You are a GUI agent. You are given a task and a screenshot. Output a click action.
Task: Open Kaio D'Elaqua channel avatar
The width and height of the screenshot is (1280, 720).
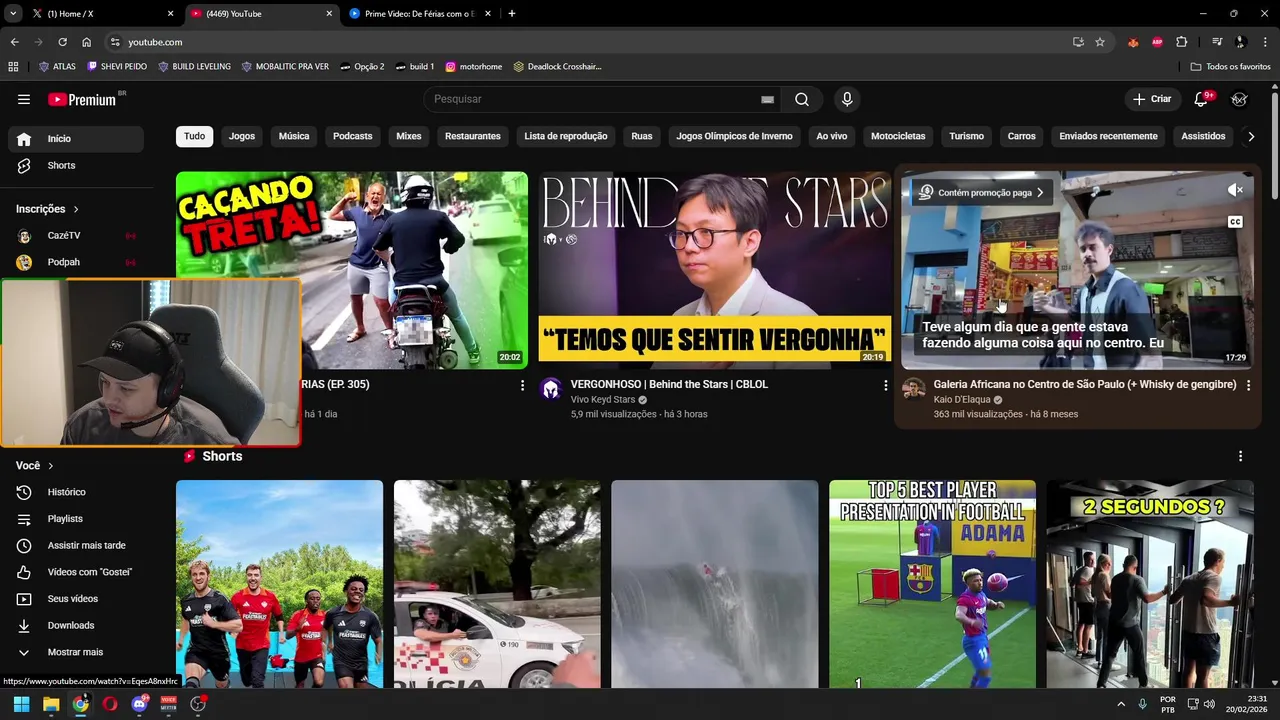(913, 389)
